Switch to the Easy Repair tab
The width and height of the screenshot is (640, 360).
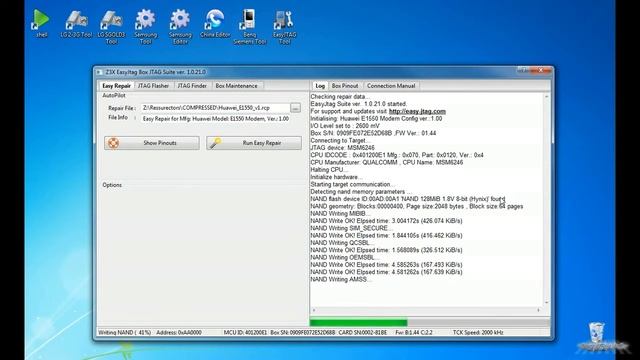coord(116,86)
